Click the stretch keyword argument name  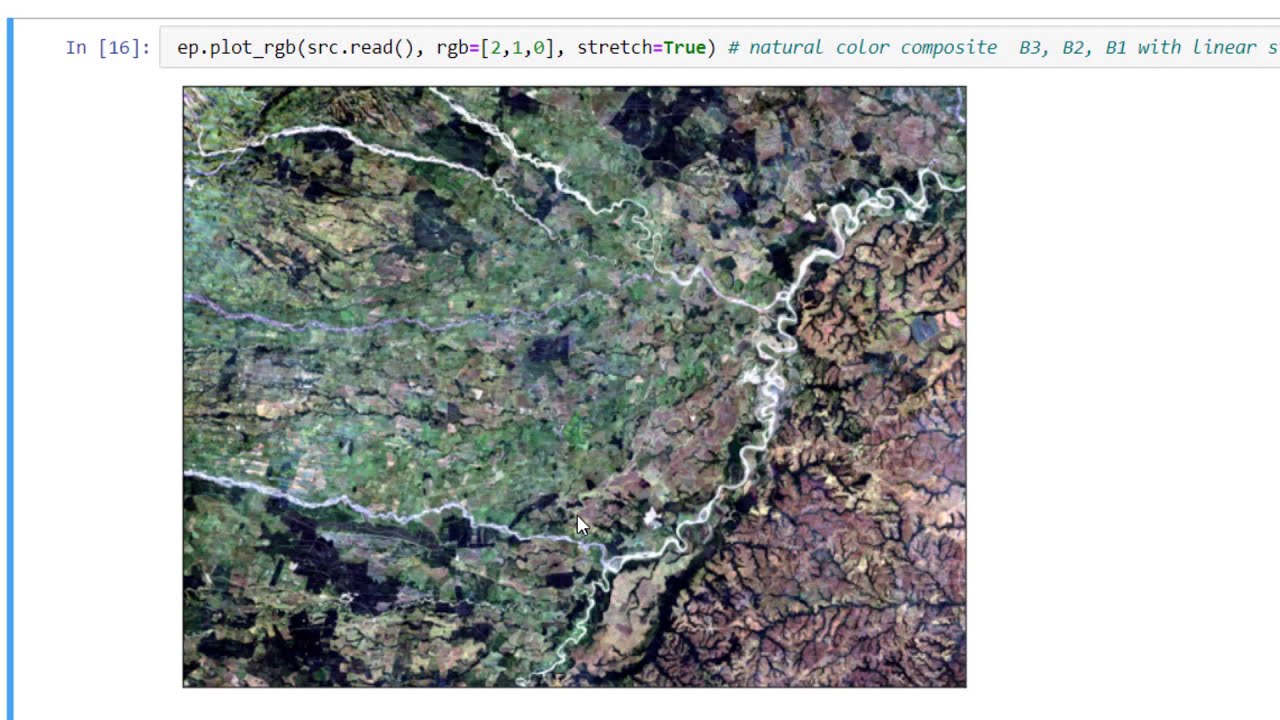click(614, 47)
